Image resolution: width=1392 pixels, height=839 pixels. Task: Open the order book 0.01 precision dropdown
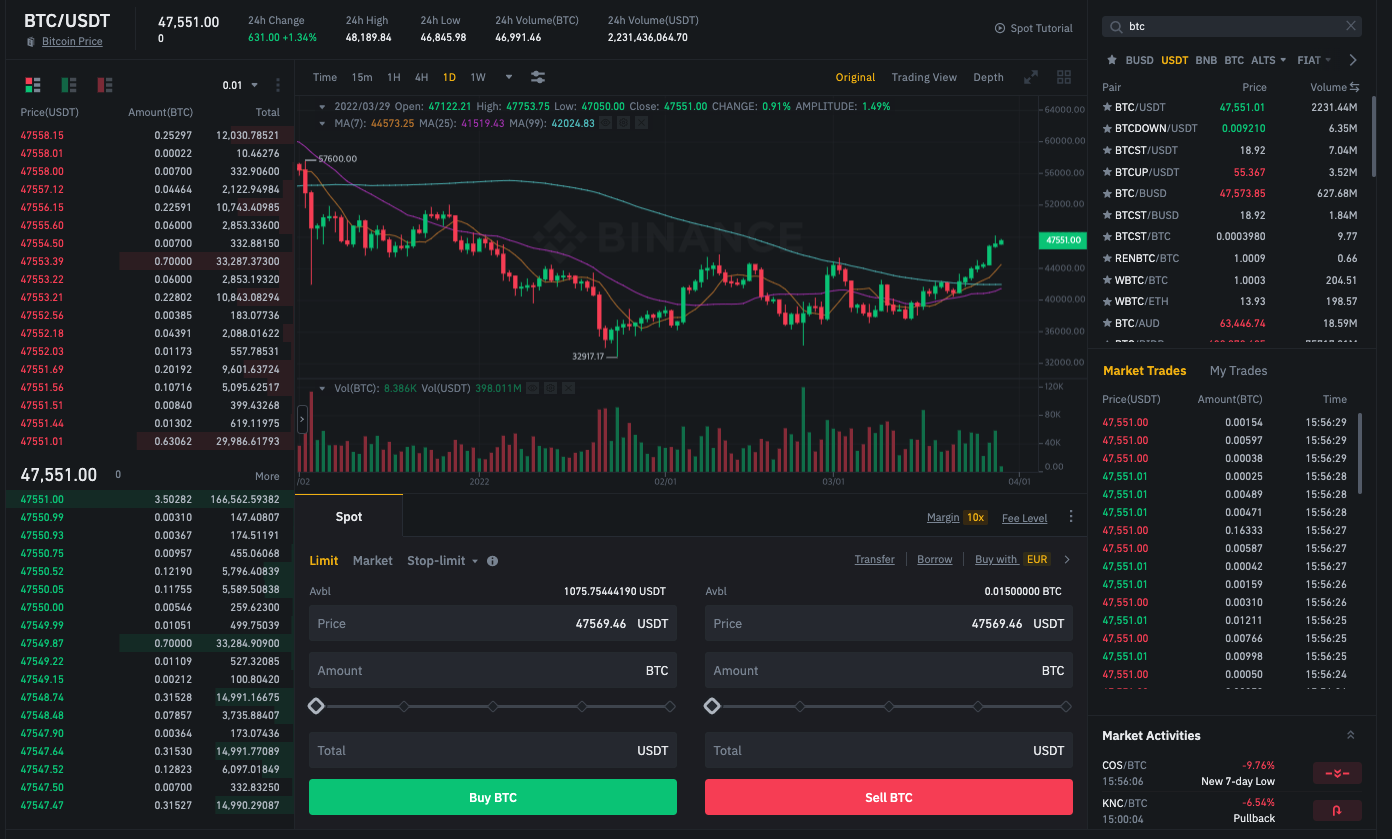(x=240, y=85)
